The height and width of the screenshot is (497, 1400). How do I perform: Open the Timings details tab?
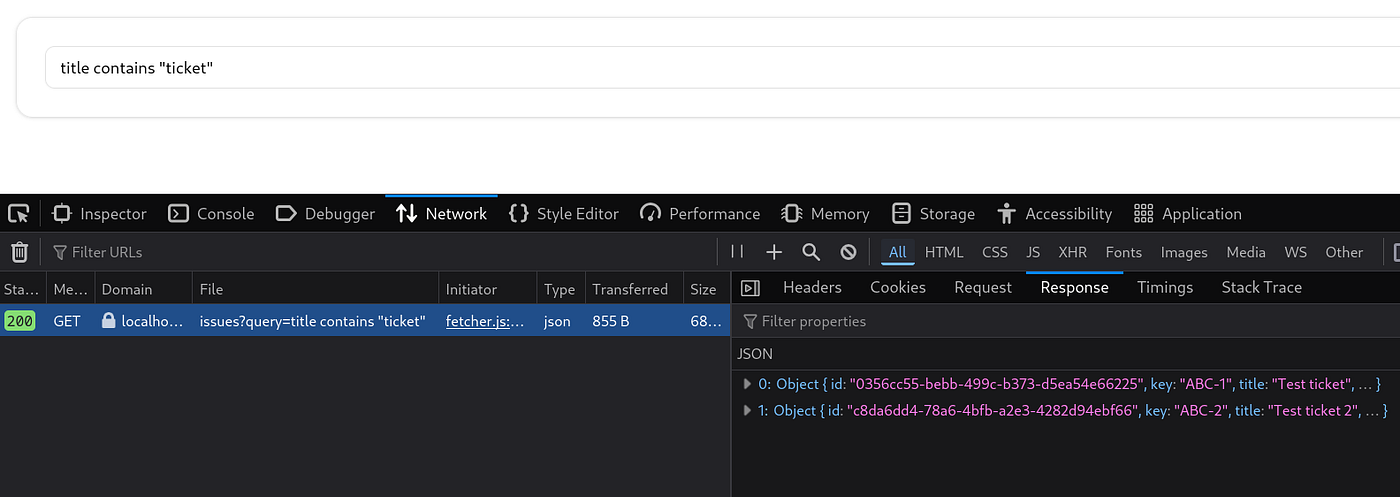point(1165,287)
